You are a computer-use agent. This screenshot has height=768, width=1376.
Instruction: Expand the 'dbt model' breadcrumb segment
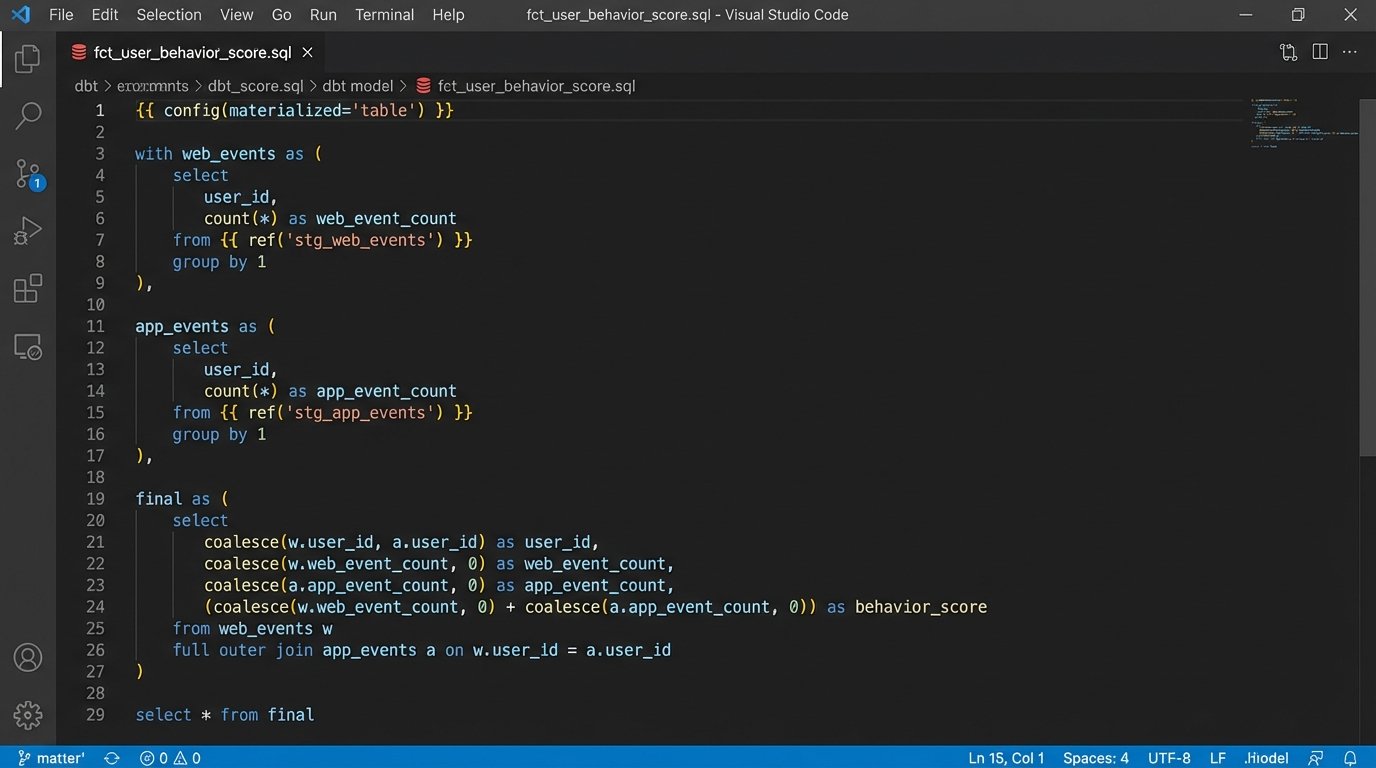pyautogui.click(x=357, y=86)
